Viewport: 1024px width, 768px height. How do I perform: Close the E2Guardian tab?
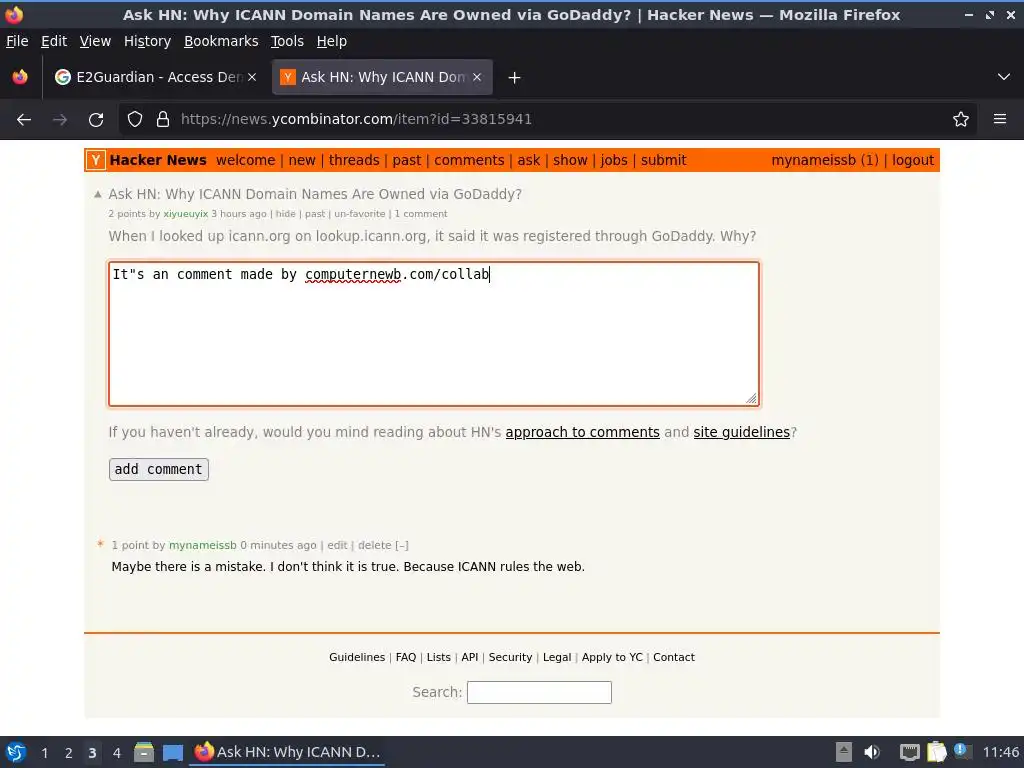[x=252, y=77]
